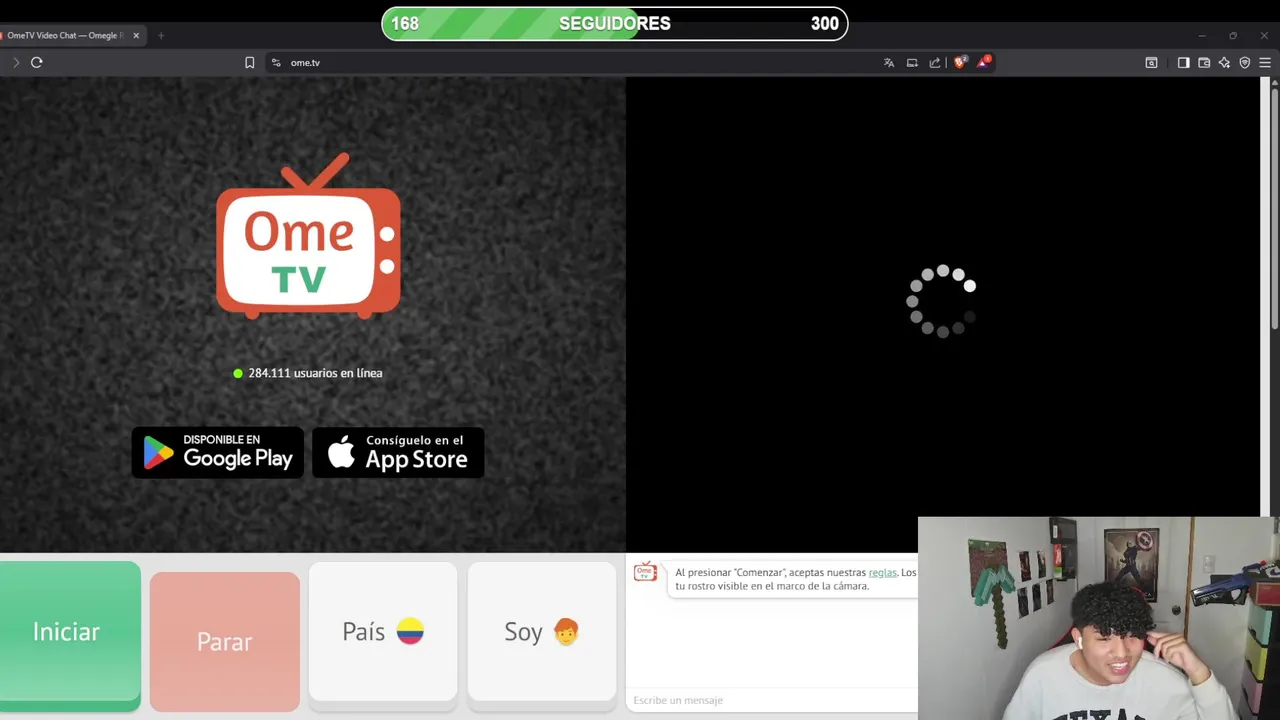Image resolution: width=1280 pixels, height=720 pixels.
Task: Open Brave Rewards triangle icon
Action: (984, 62)
